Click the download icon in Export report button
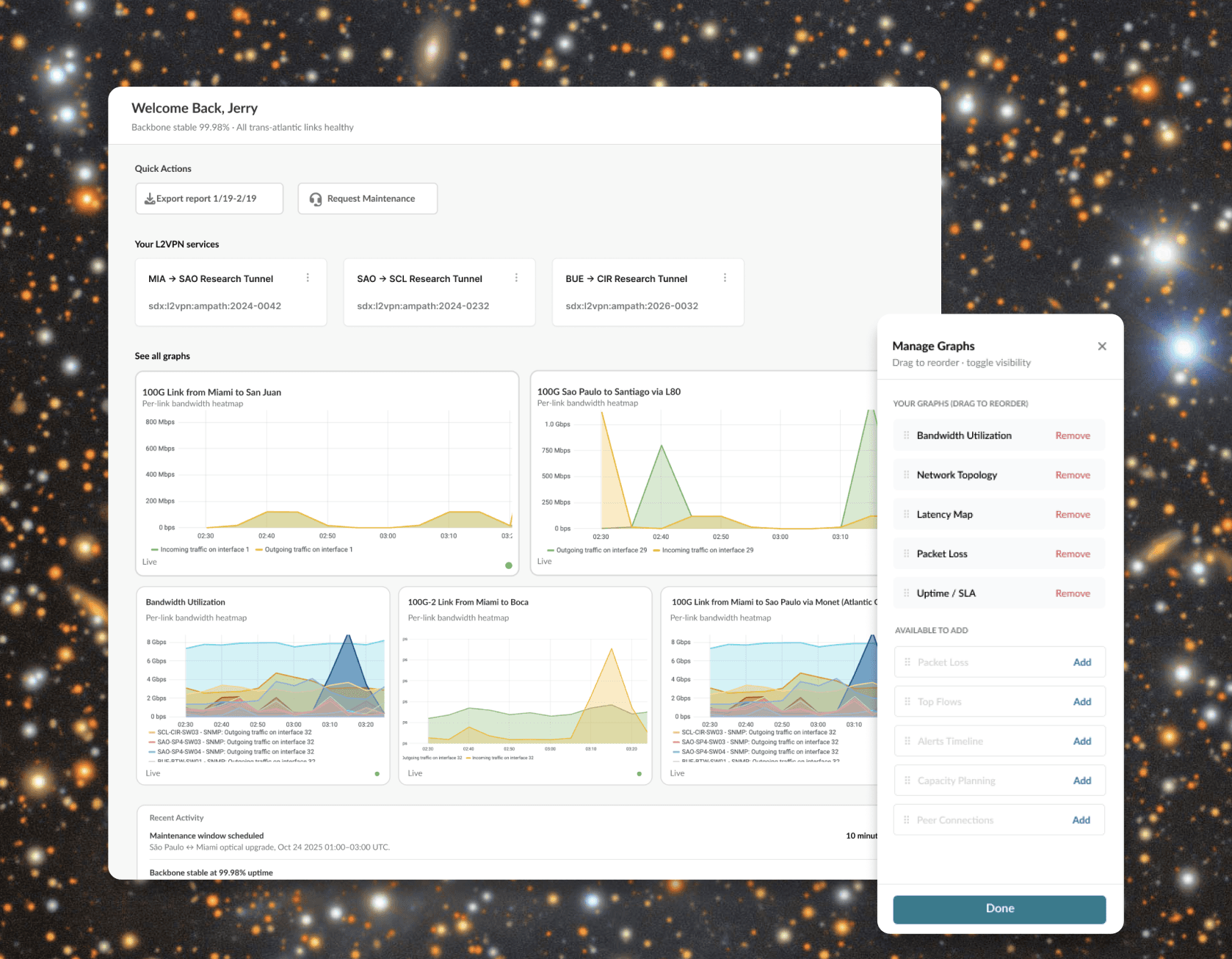This screenshot has width=1232, height=959. pyautogui.click(x=150, y=199)
